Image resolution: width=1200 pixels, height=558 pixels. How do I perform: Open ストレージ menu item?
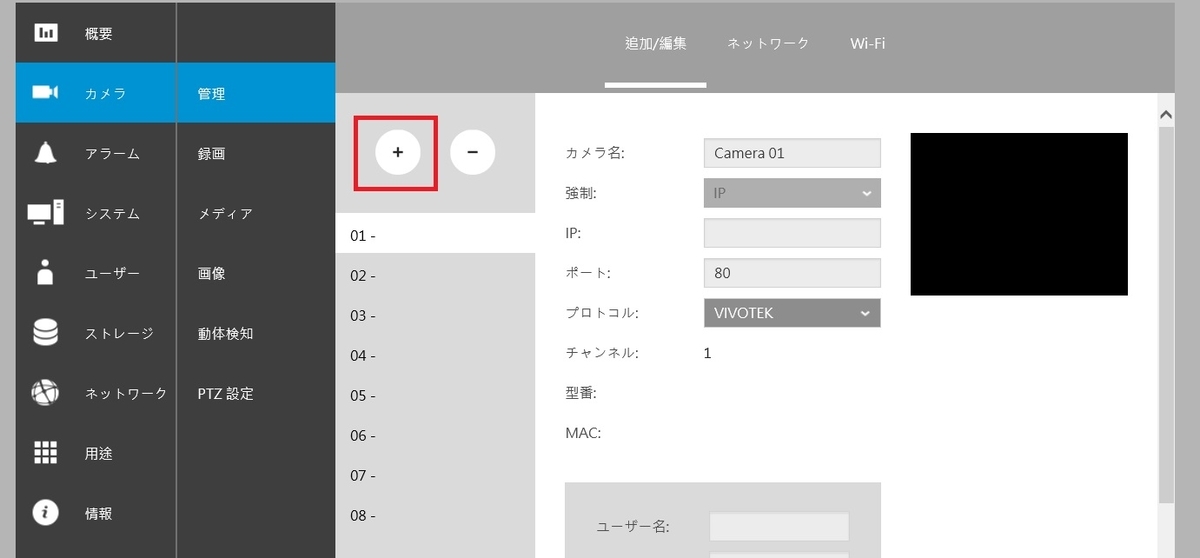(x=119, y=334)
